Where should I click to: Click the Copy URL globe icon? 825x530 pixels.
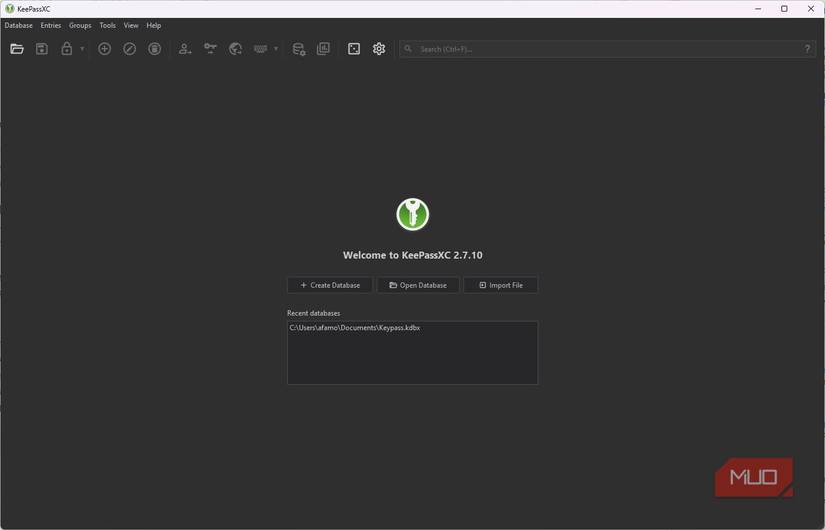tap(235, 49)
